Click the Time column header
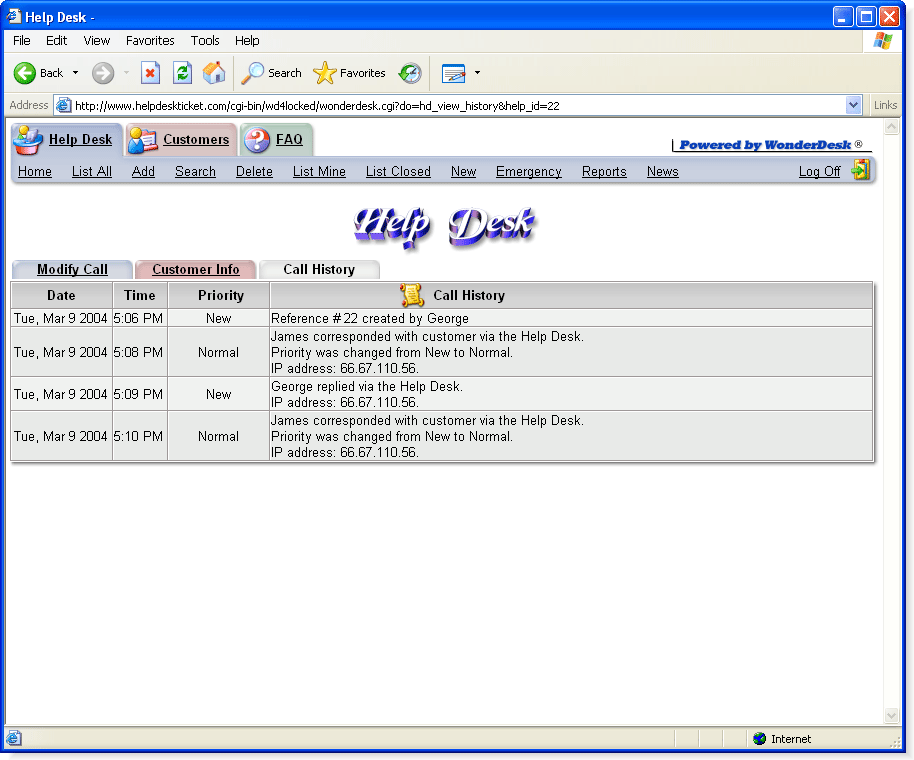 click(140, 295)
